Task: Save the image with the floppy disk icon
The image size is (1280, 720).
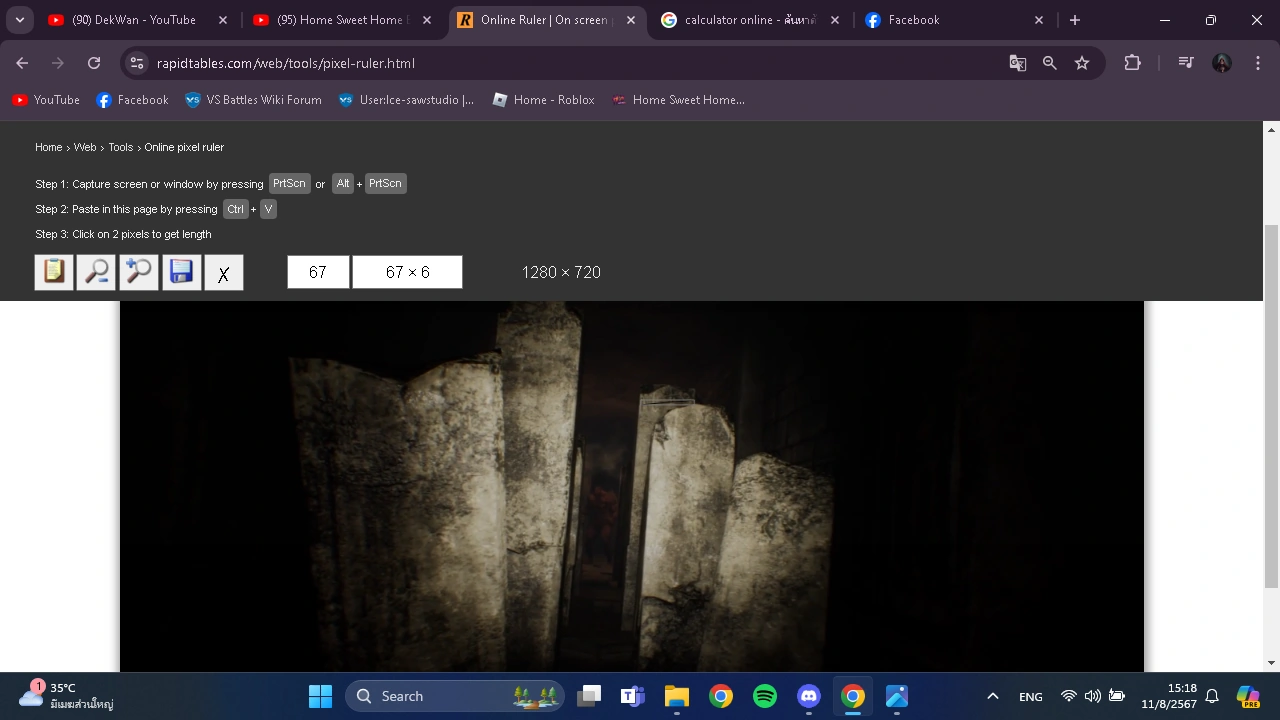Action: (x=181, y=272)
